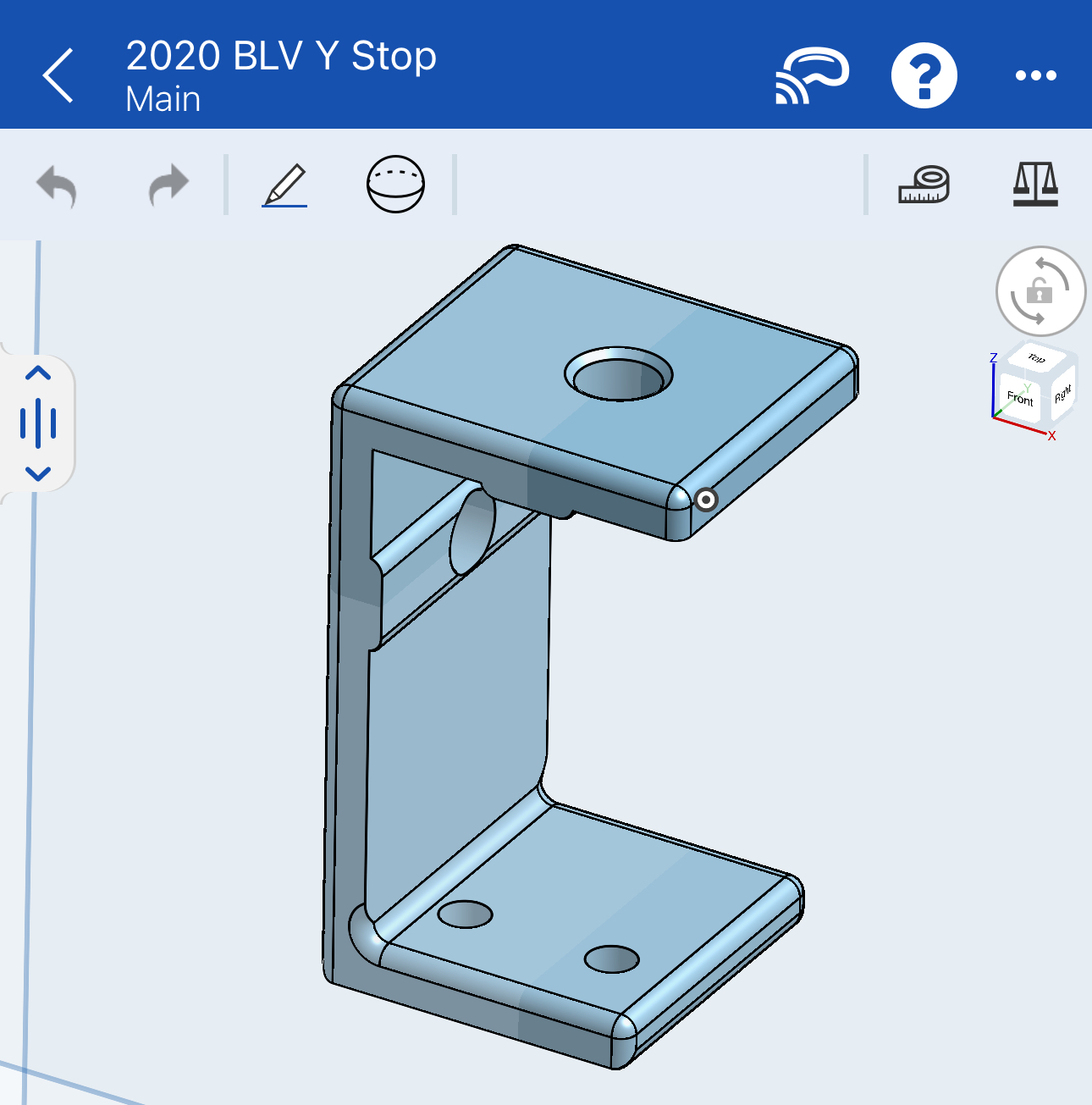Open mass properties scale icon

[1036, 185]
